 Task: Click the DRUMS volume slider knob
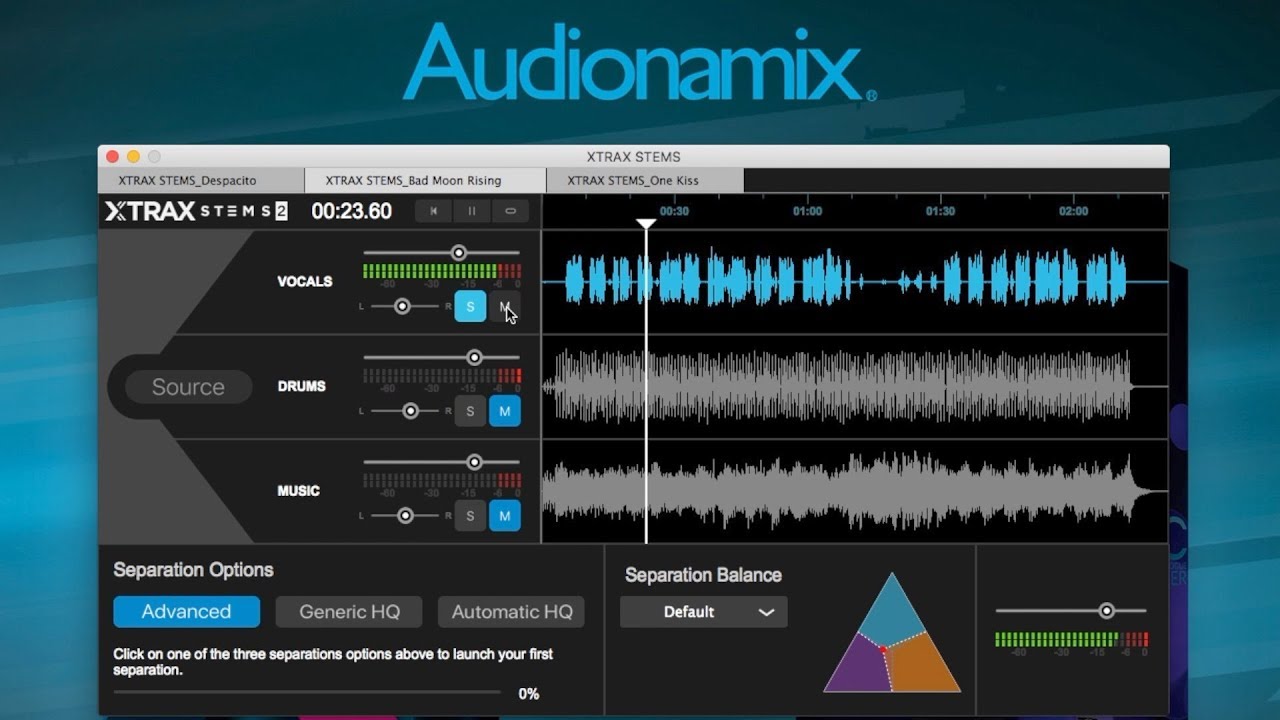click(475, 357)
